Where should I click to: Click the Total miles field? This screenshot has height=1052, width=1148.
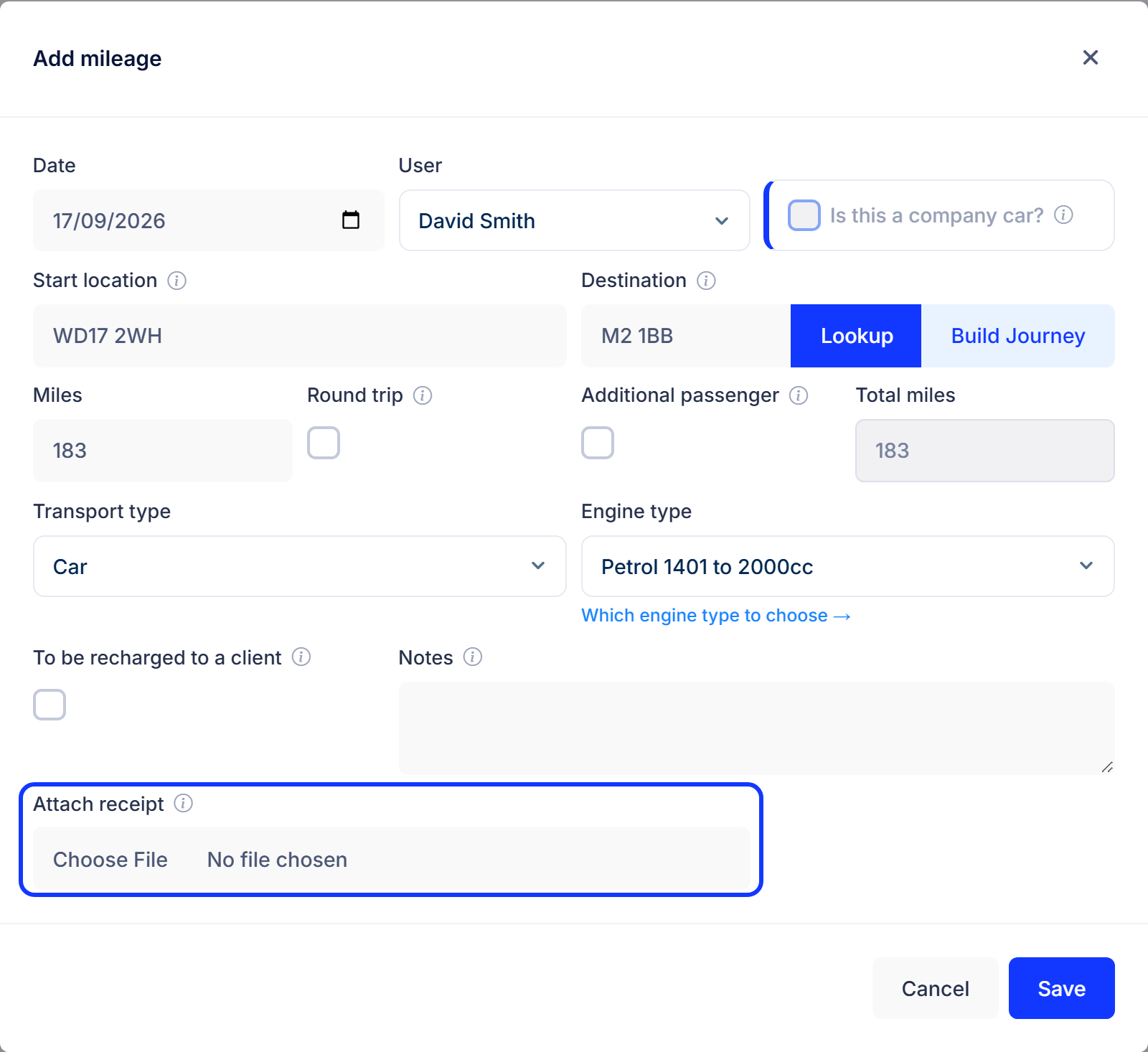[x=985, y=451]
